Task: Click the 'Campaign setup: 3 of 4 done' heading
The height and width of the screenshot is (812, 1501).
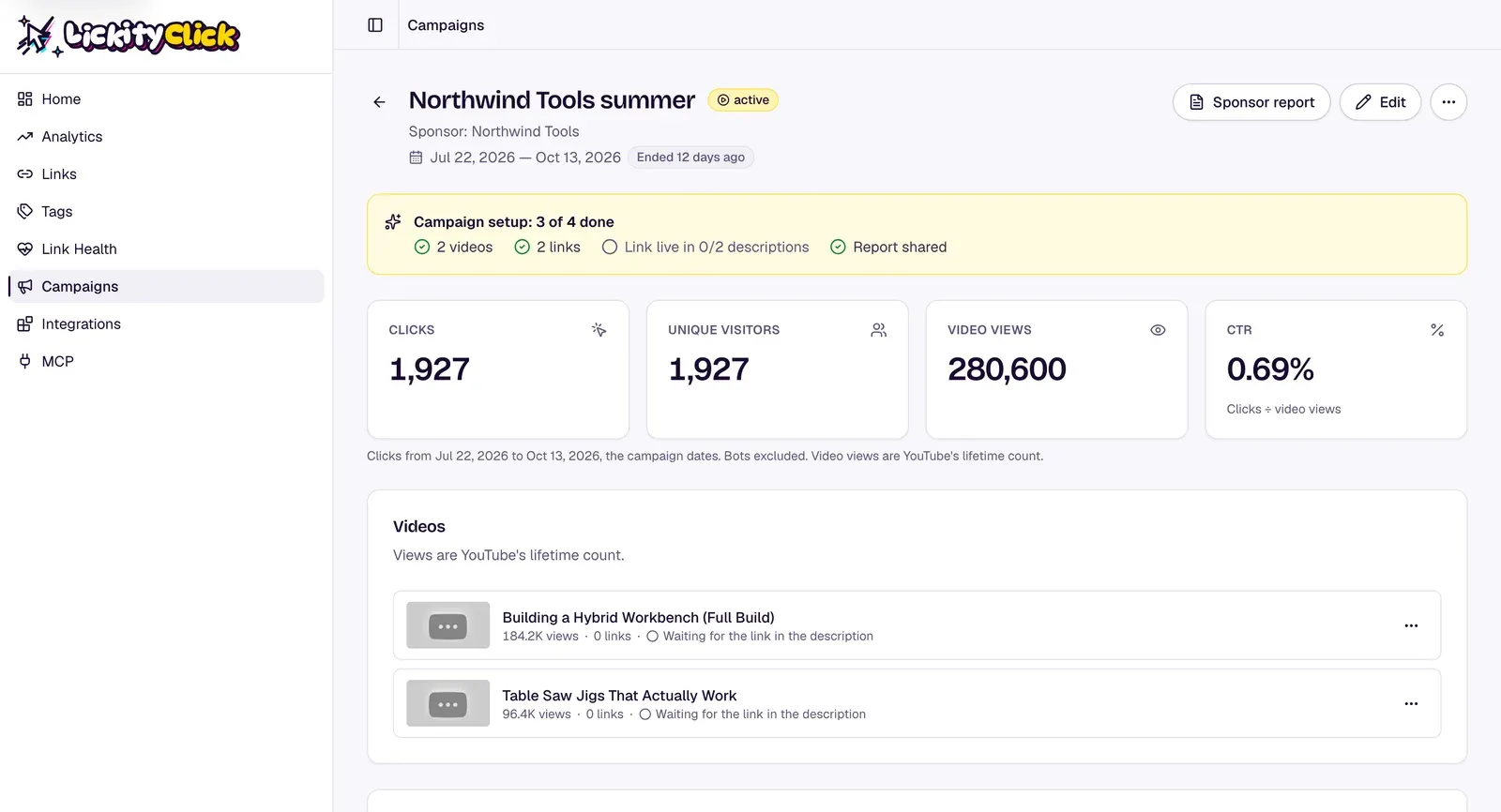Action: [514, 222]
